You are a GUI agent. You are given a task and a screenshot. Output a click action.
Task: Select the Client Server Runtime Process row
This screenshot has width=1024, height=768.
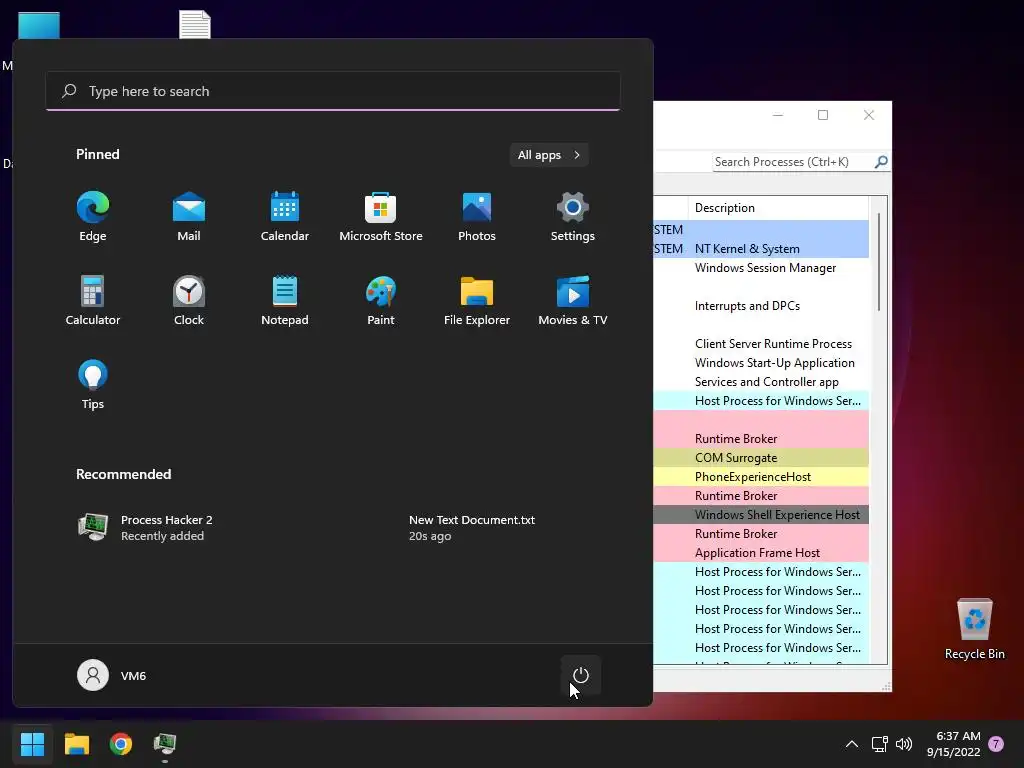pos(761,344)
